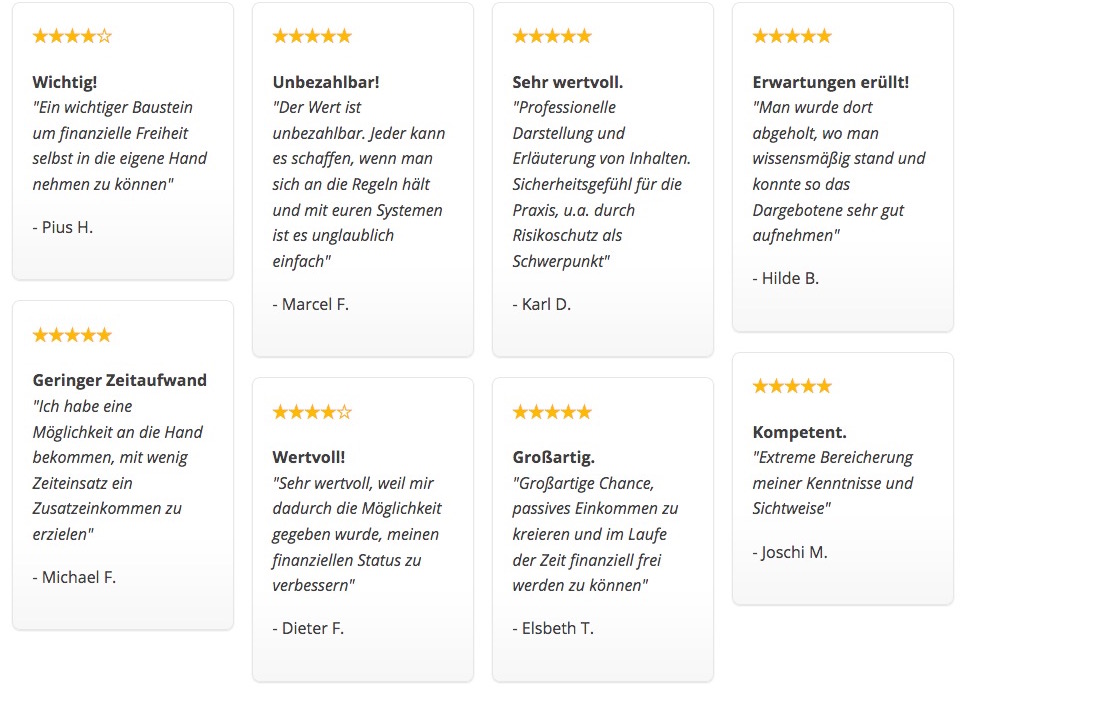This screenshot has width=1111, height=726.
Task: Click star rating of Geringer Zeitaufwand review
Action: coord(72,335)
